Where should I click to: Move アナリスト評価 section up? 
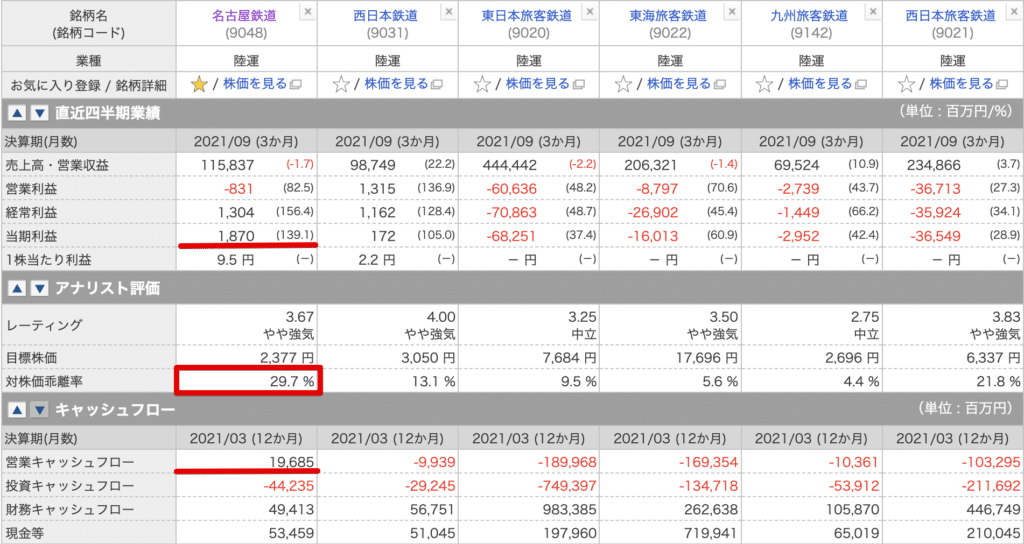point(18,288)
